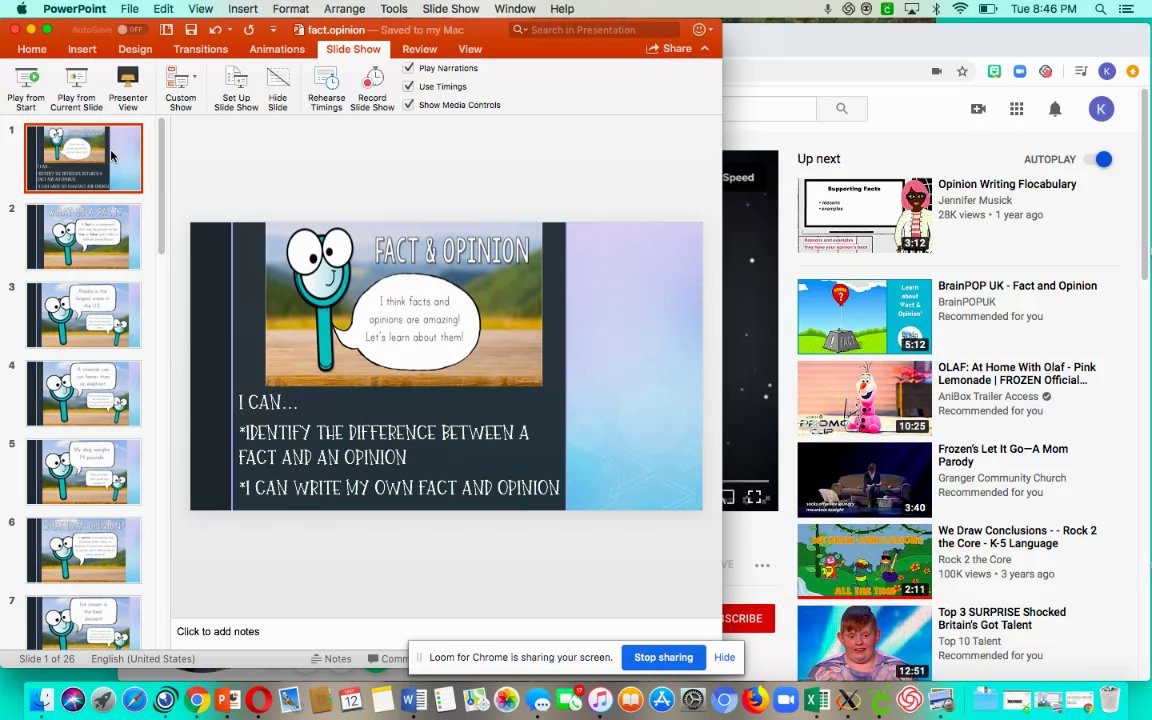Click 'Click to add notes' area
1152x720 pixels.
pyautogui.click(x=446, y=631)
